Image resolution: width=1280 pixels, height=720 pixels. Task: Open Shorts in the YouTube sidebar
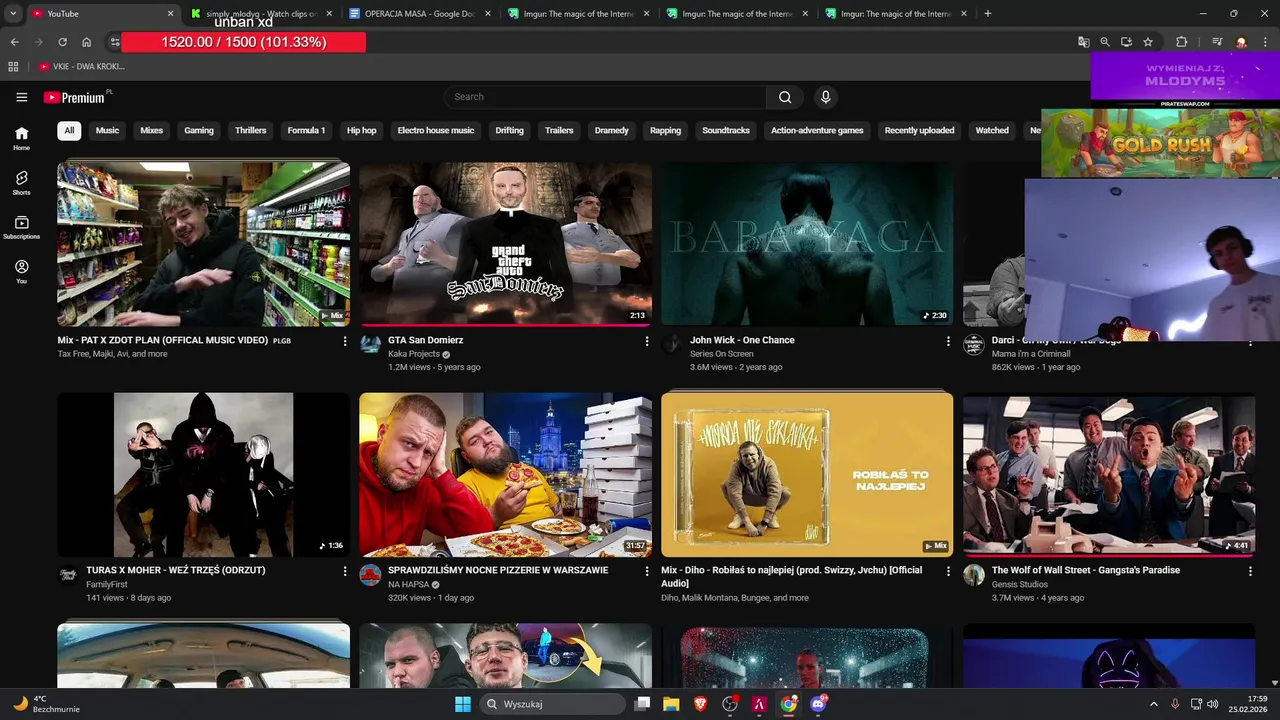(21, 183)
